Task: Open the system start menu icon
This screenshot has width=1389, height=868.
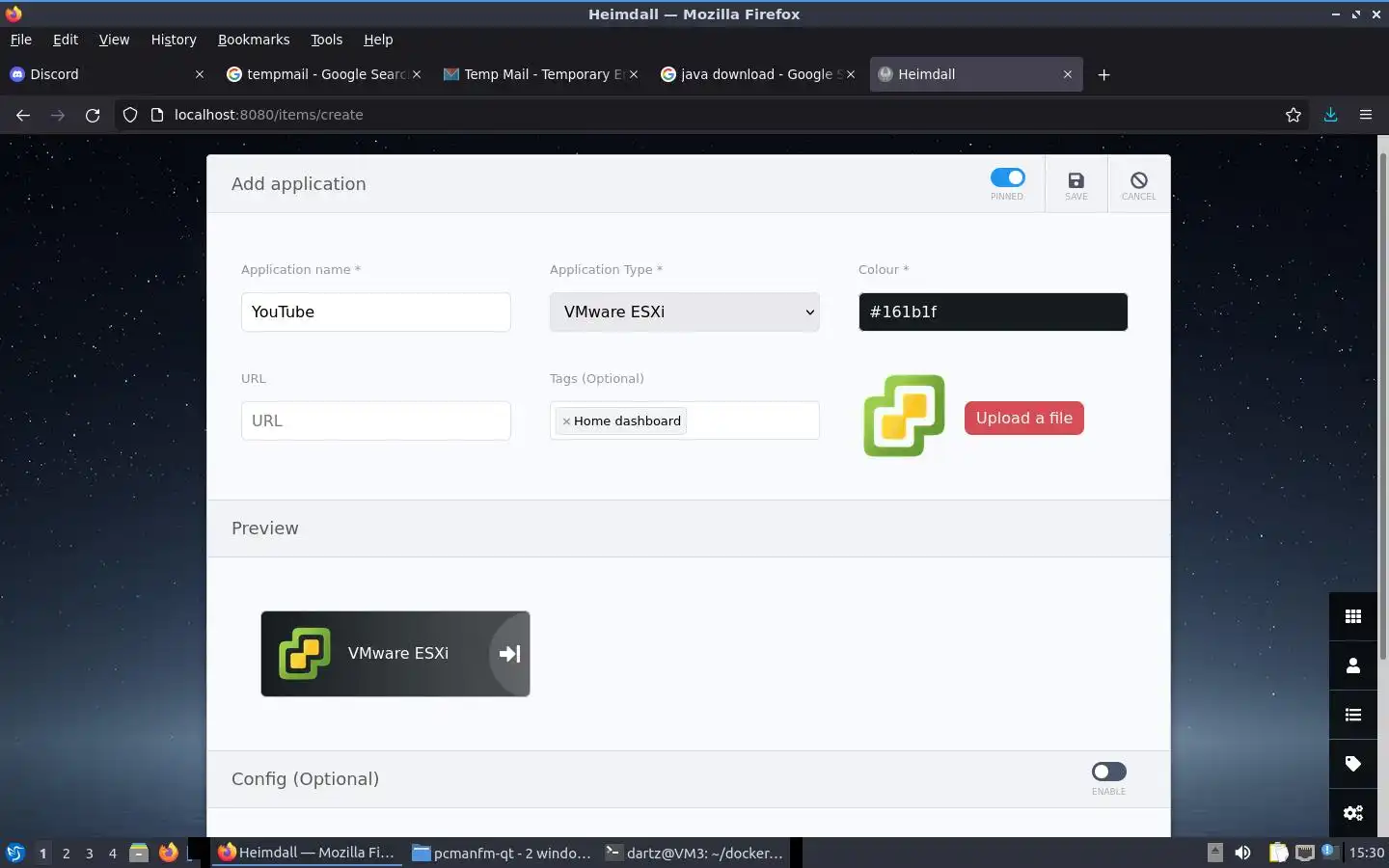Action: pyautogui.click(x=14, y=853)
